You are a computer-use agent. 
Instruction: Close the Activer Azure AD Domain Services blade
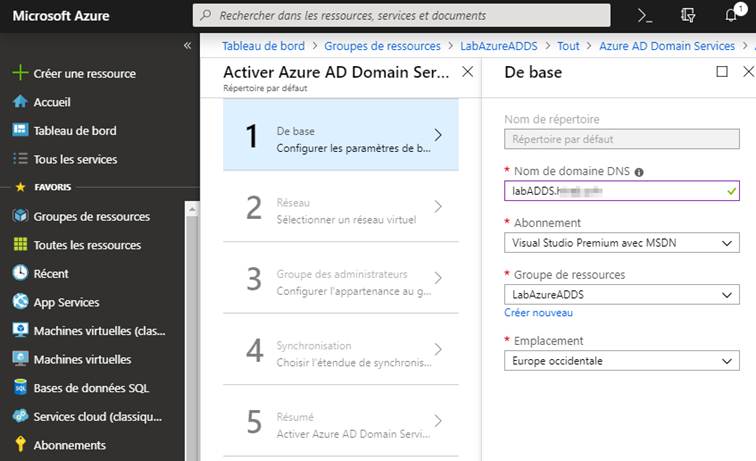(467, 72)
